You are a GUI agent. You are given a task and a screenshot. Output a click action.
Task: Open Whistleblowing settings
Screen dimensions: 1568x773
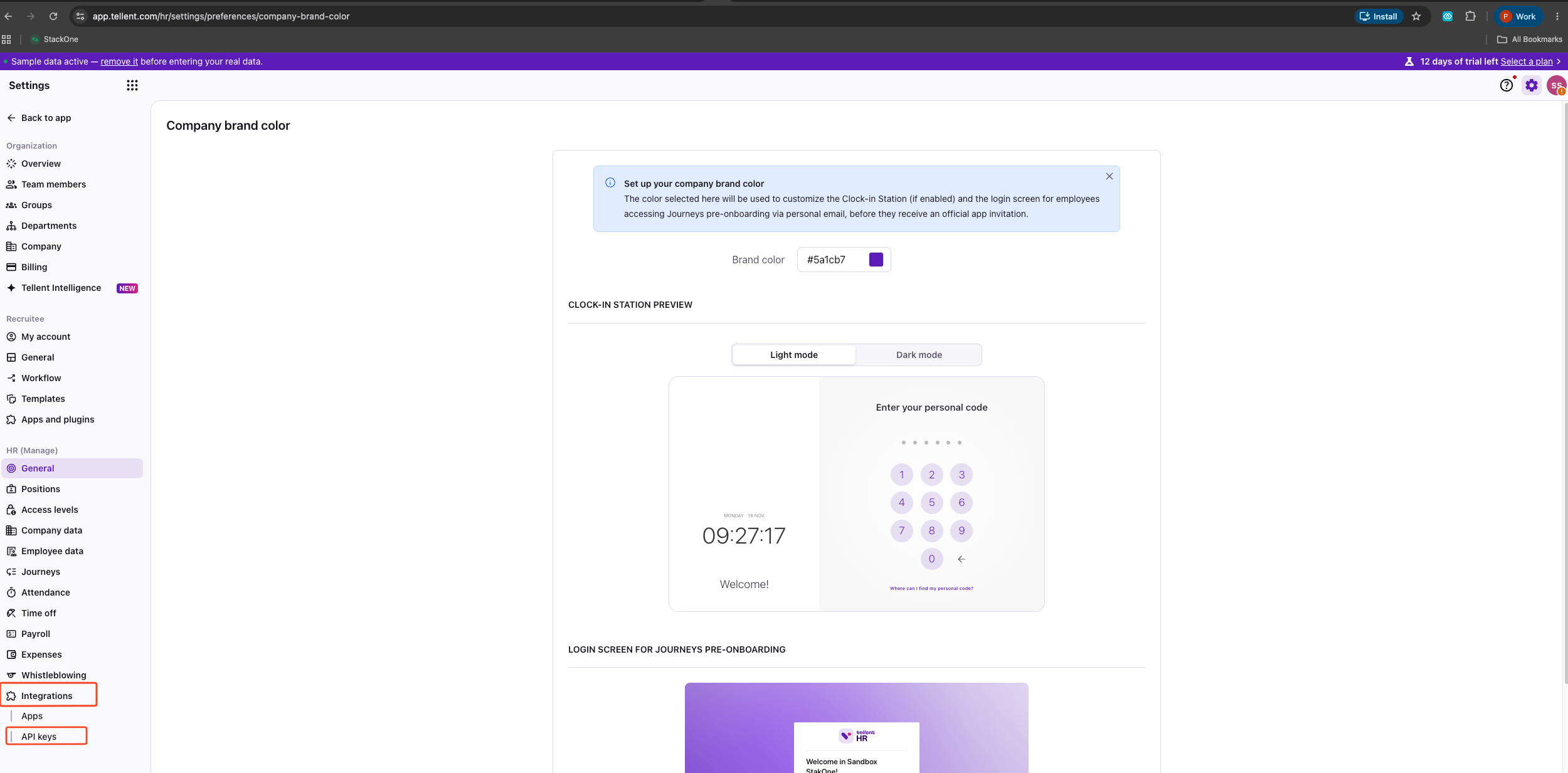[72, 675]
